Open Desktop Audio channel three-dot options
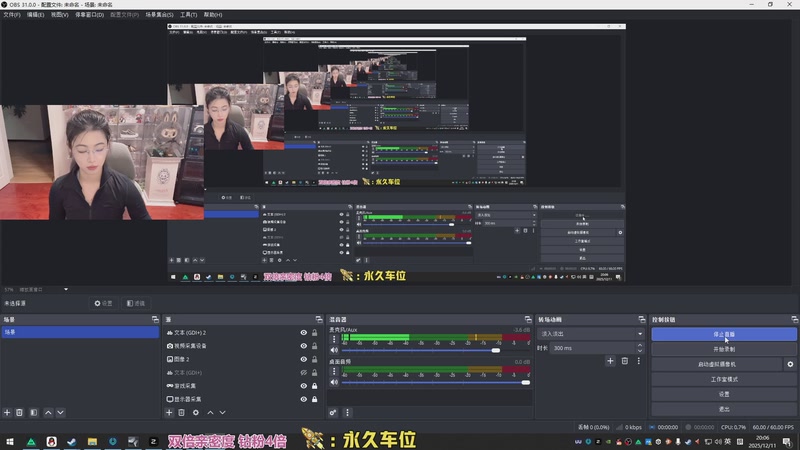The width and height of the screenshot is (800, 450). click(x=334, y=371)
